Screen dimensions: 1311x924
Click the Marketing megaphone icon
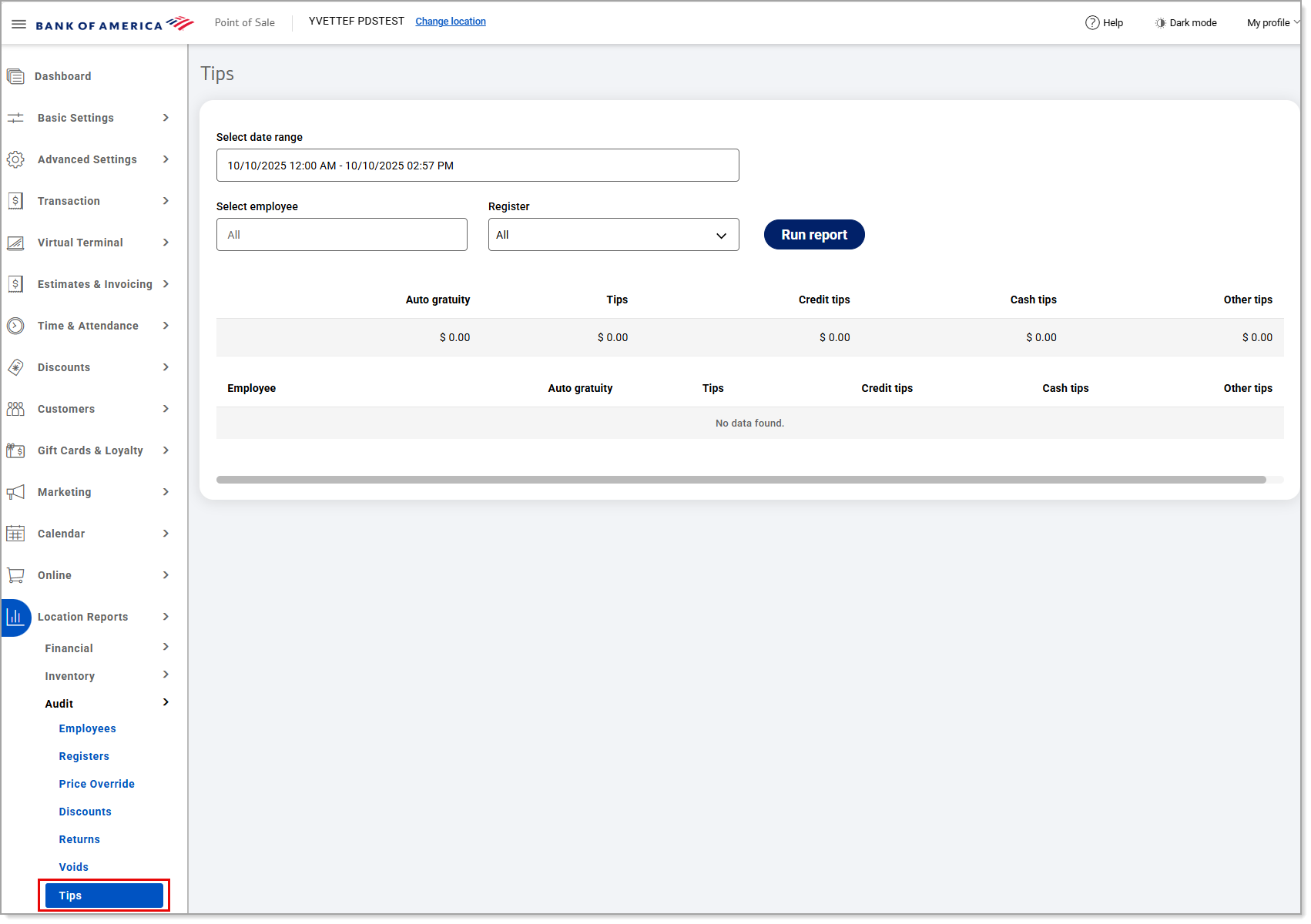click(x=15, y=492)
